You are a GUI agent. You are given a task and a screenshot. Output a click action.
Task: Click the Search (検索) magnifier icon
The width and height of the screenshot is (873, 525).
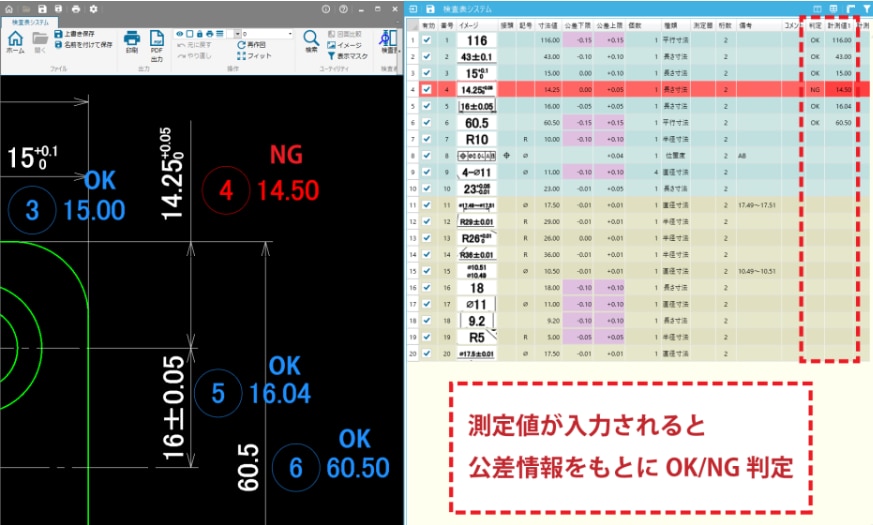click(311, 42)
